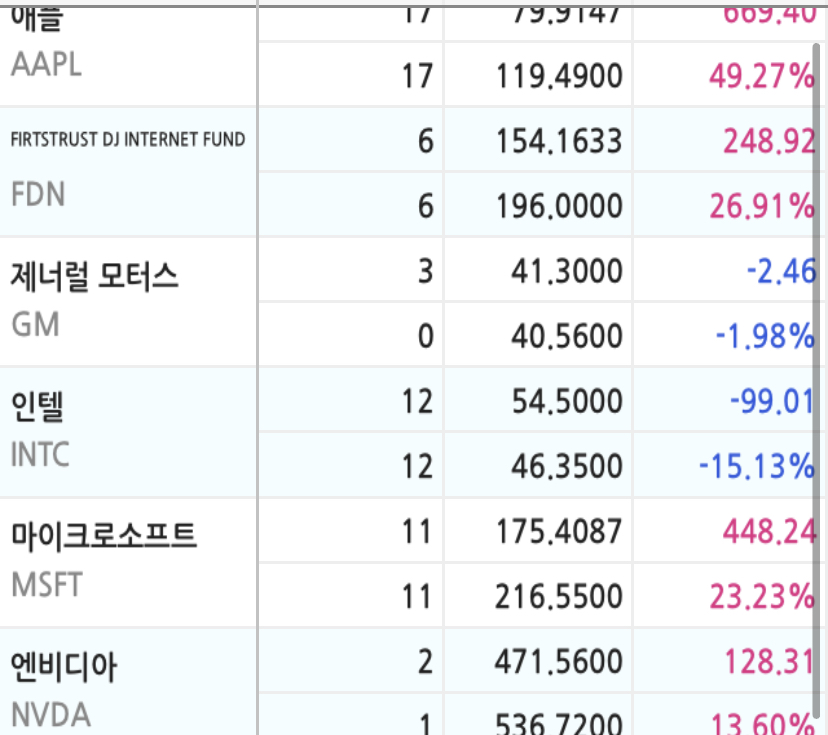Select FDN's current price 196.0000
This screenshot has height=735, width=828.
coord(559,206)
